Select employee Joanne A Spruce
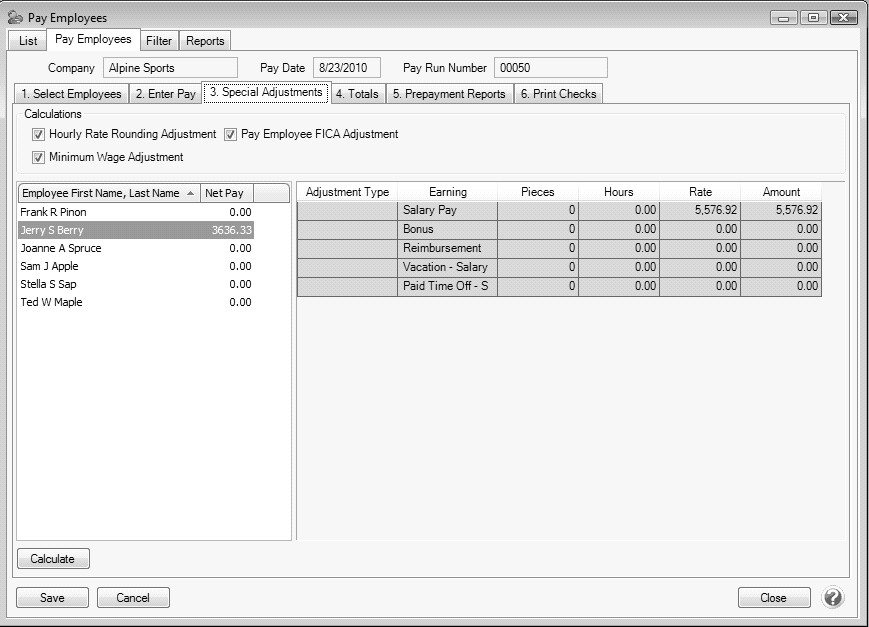 coord(61,248)
